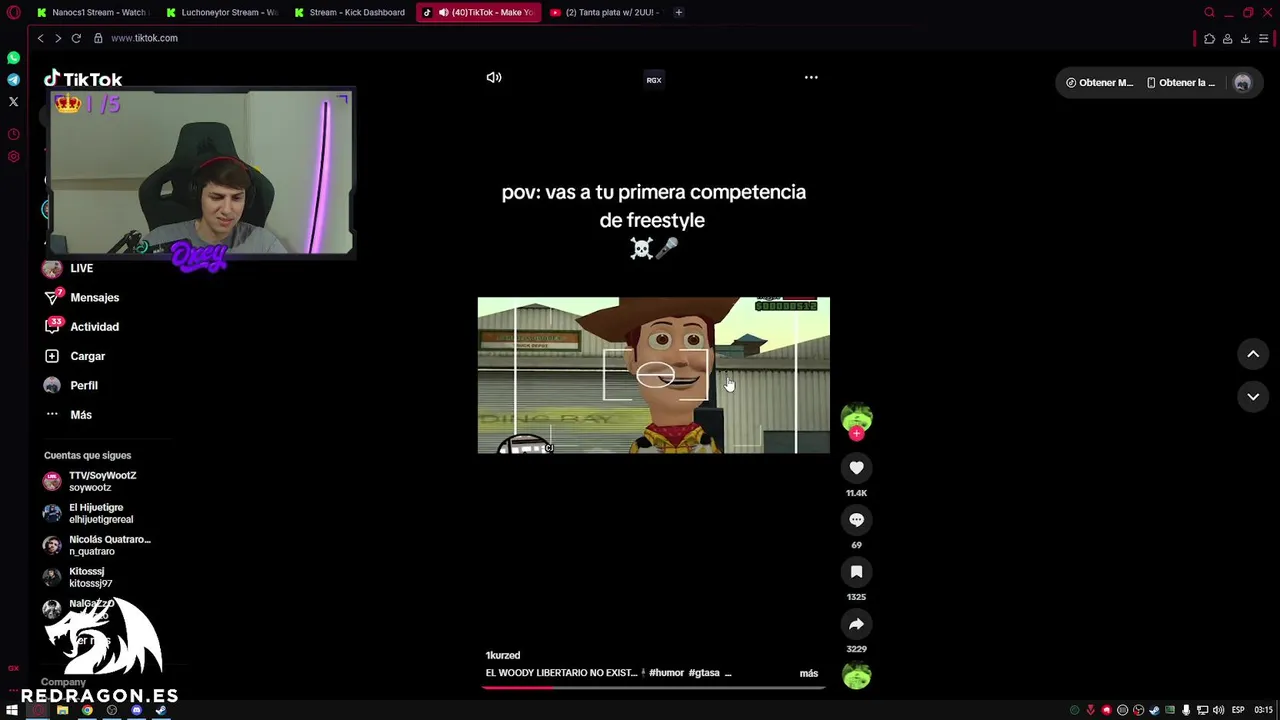Expand the caption with 'más'

click(809, 673)
